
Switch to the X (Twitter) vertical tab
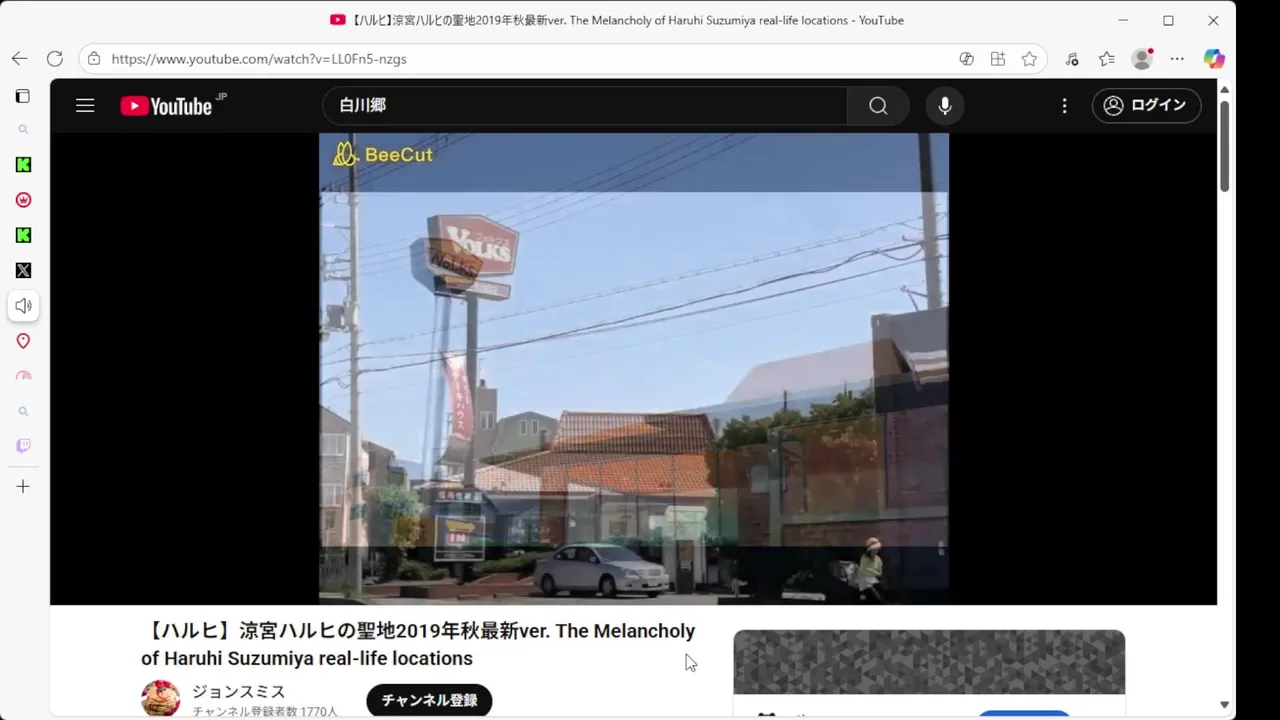(x=23, y=270)
